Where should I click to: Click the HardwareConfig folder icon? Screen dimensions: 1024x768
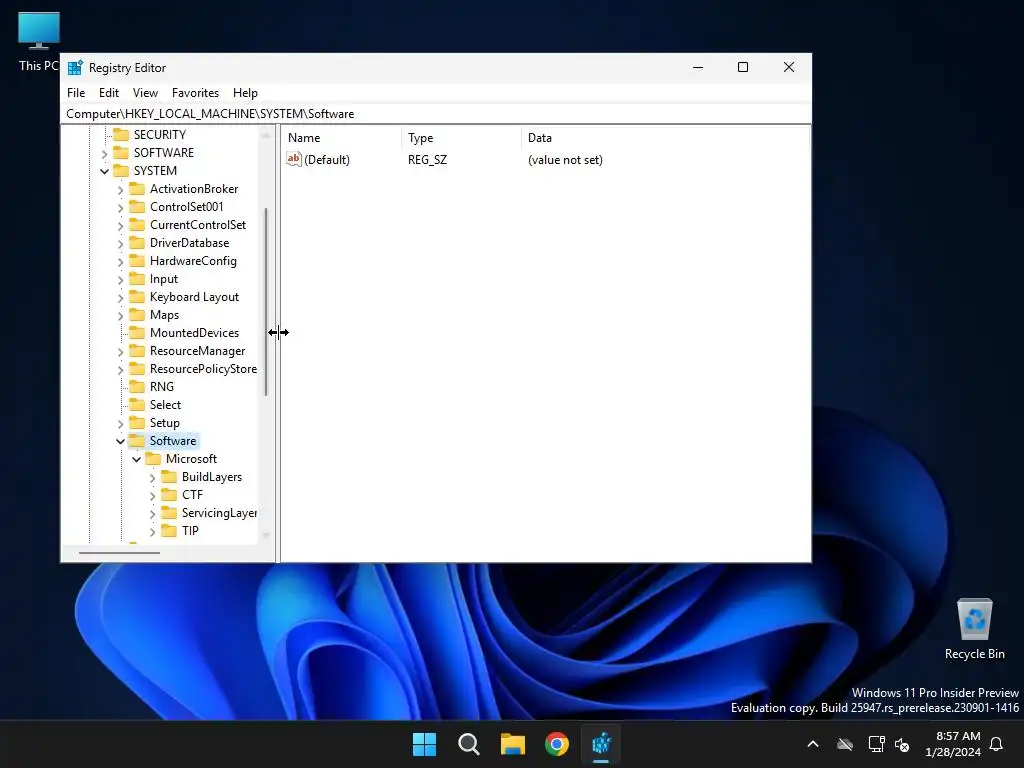point(137,261)
